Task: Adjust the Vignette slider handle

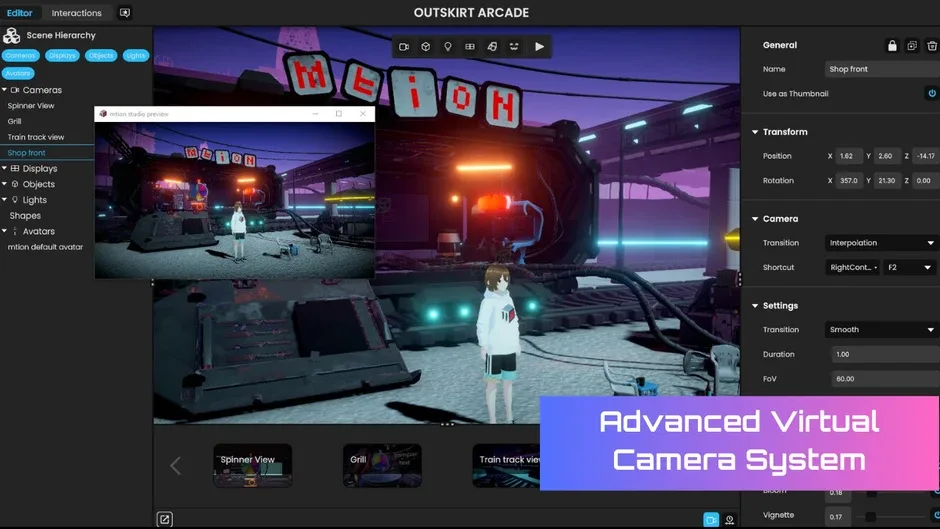Action: [x=870, y=517]
